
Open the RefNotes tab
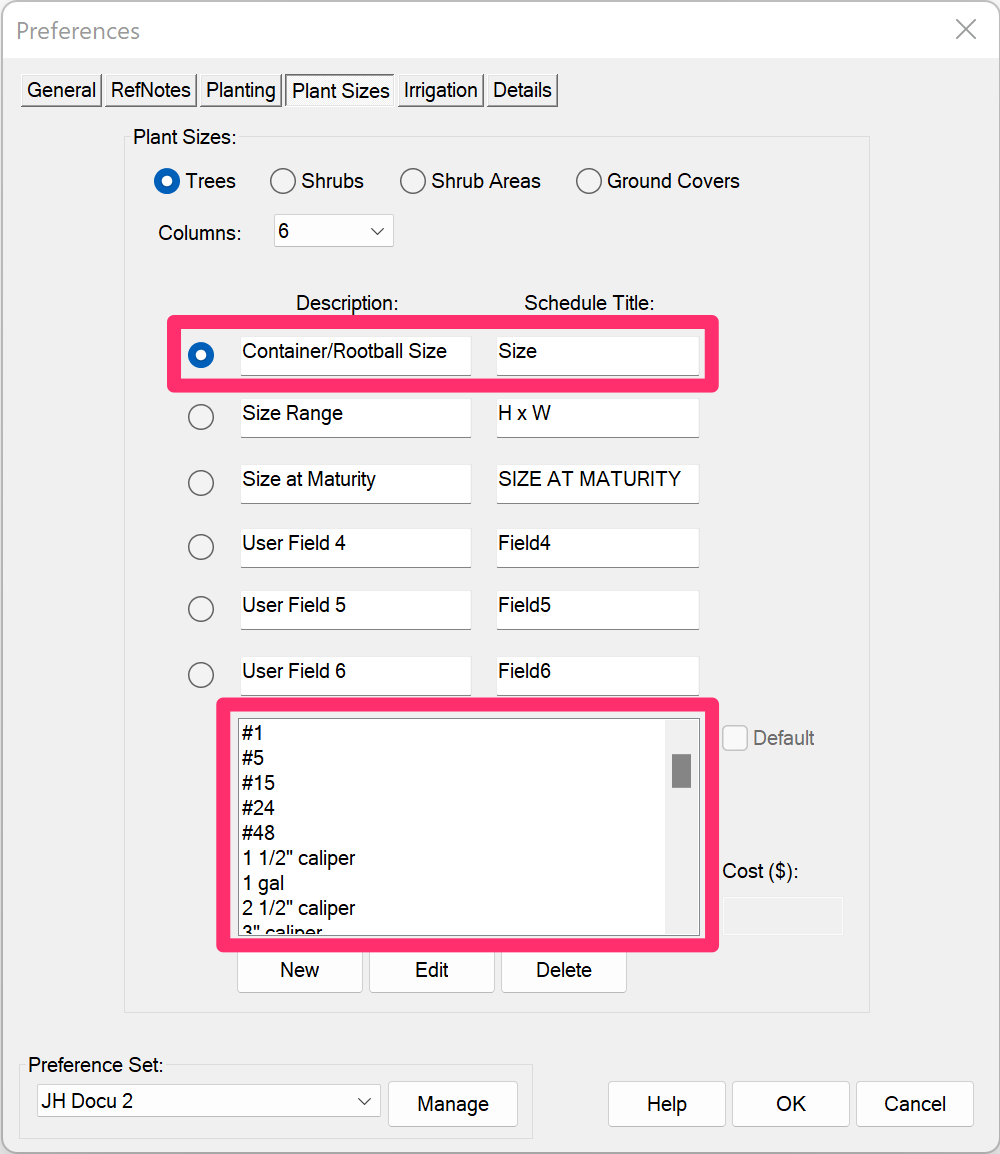[x=151, y=91]
